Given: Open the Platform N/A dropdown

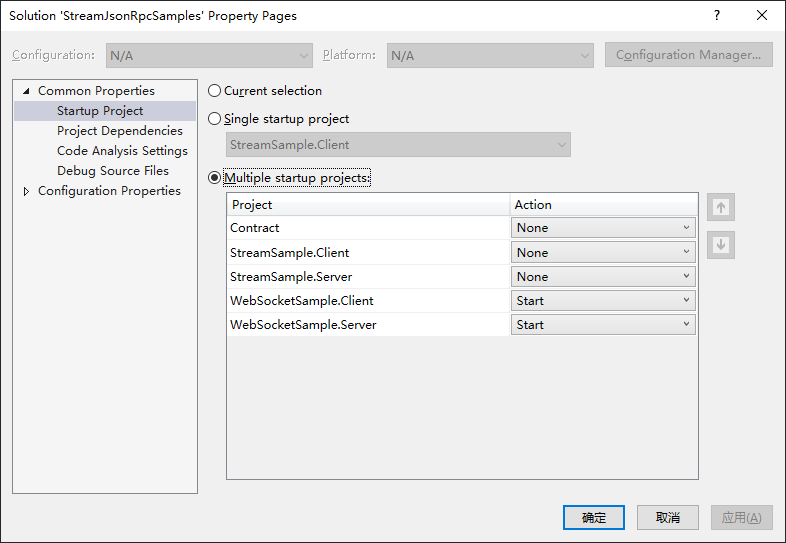Looking at the screenshot, I should [x=490, y=55].
